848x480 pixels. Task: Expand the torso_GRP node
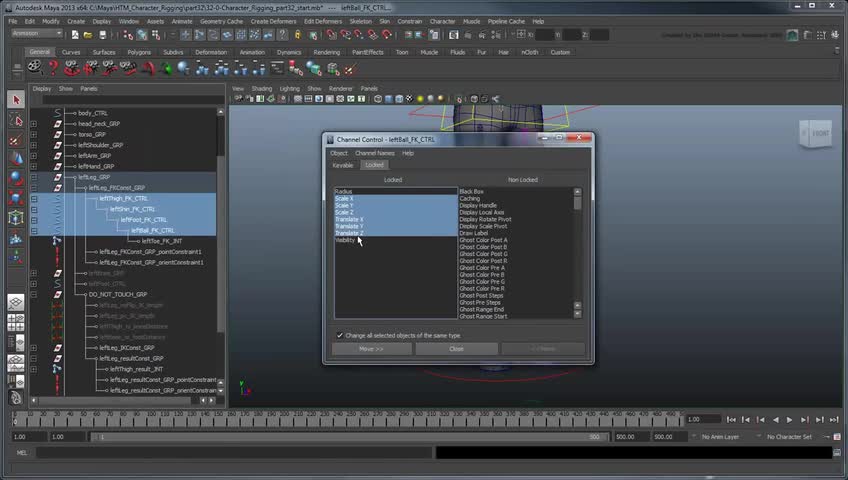click(34, 135)
